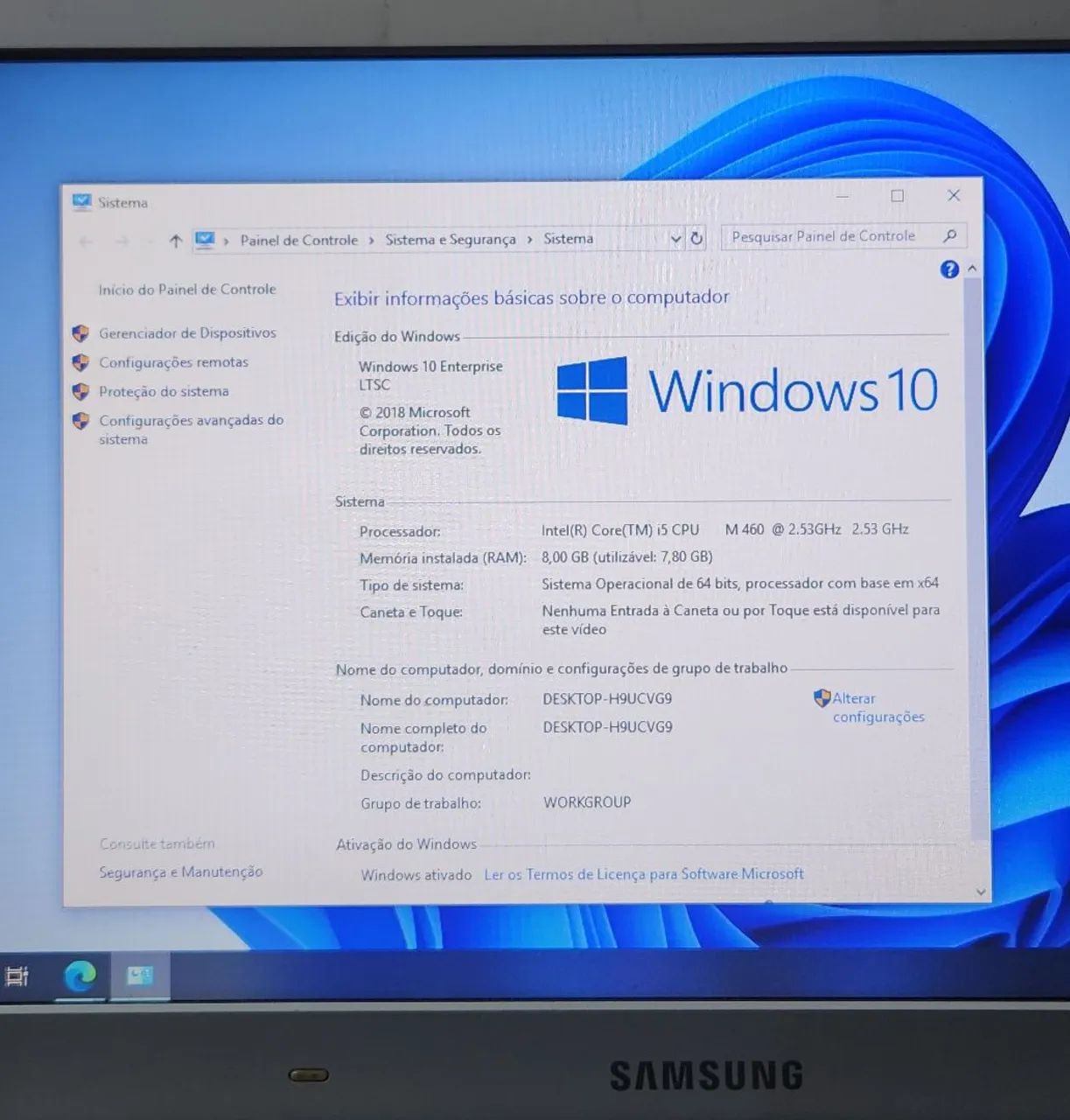Viewport: 1070px width, 1120px height.
Task: Click shield icon beside Configurações avançadas
Action: click(80, 421)
